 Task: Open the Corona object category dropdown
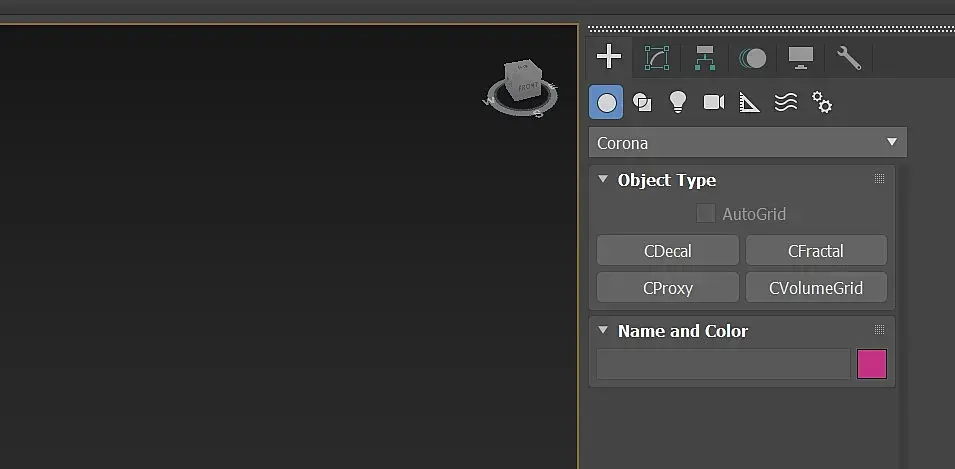[x=747, y=143]
